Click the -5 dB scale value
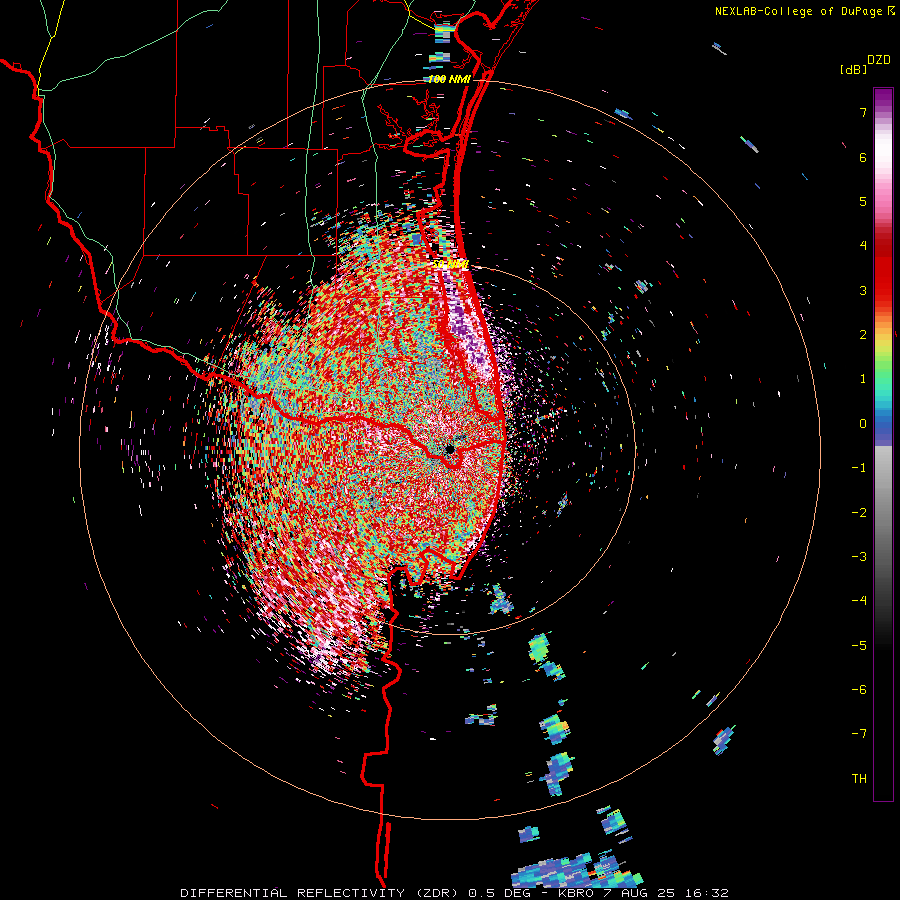The width and height of the screenshot is (900, 900). click(x=859, y=646)
